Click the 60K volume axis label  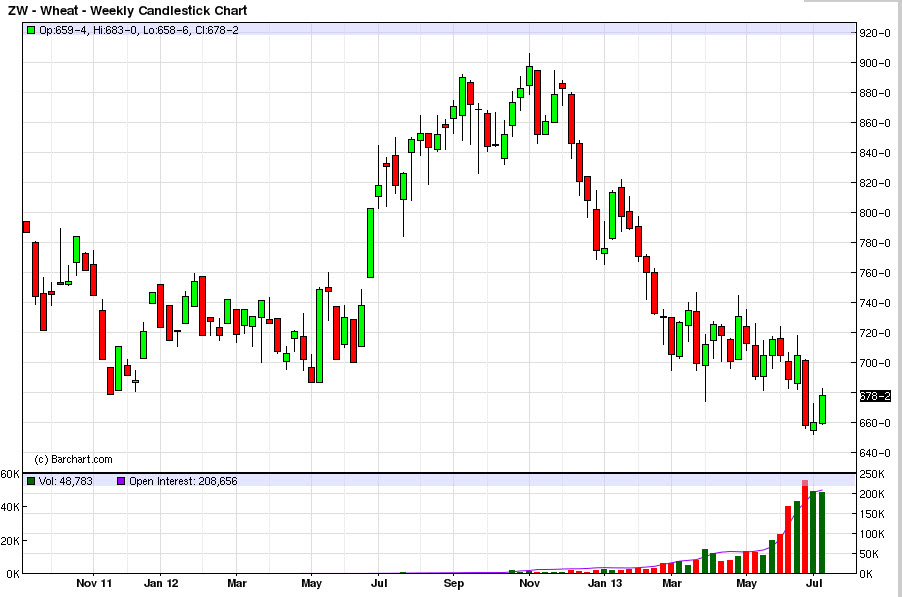click(10, 474)
